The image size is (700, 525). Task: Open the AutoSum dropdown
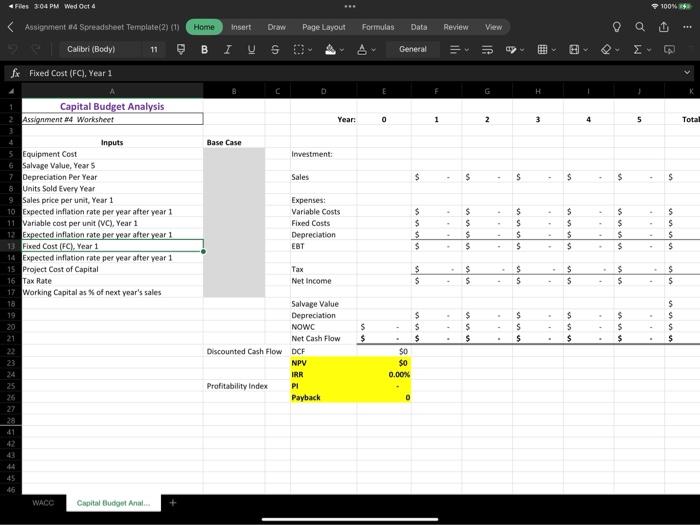tap(642, 49)
